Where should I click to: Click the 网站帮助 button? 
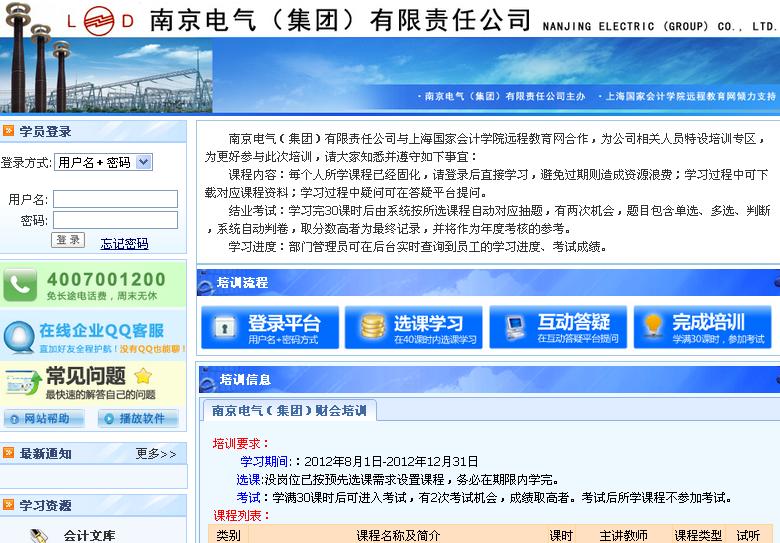pos(44,418)
